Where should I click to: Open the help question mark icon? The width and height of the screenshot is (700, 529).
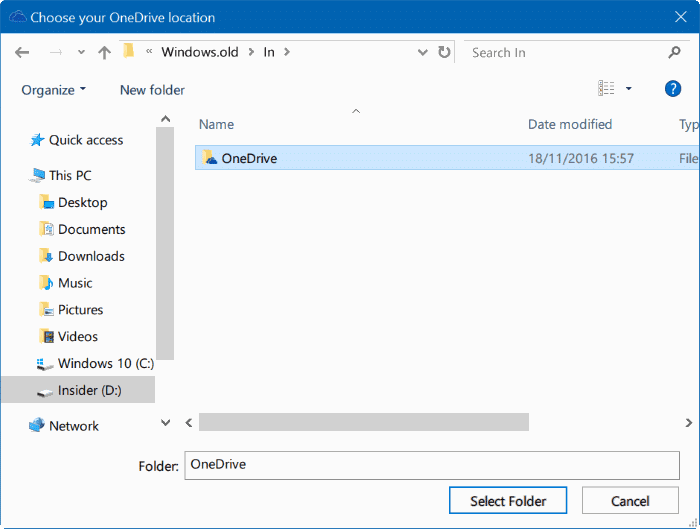click(x=673, y=89)
